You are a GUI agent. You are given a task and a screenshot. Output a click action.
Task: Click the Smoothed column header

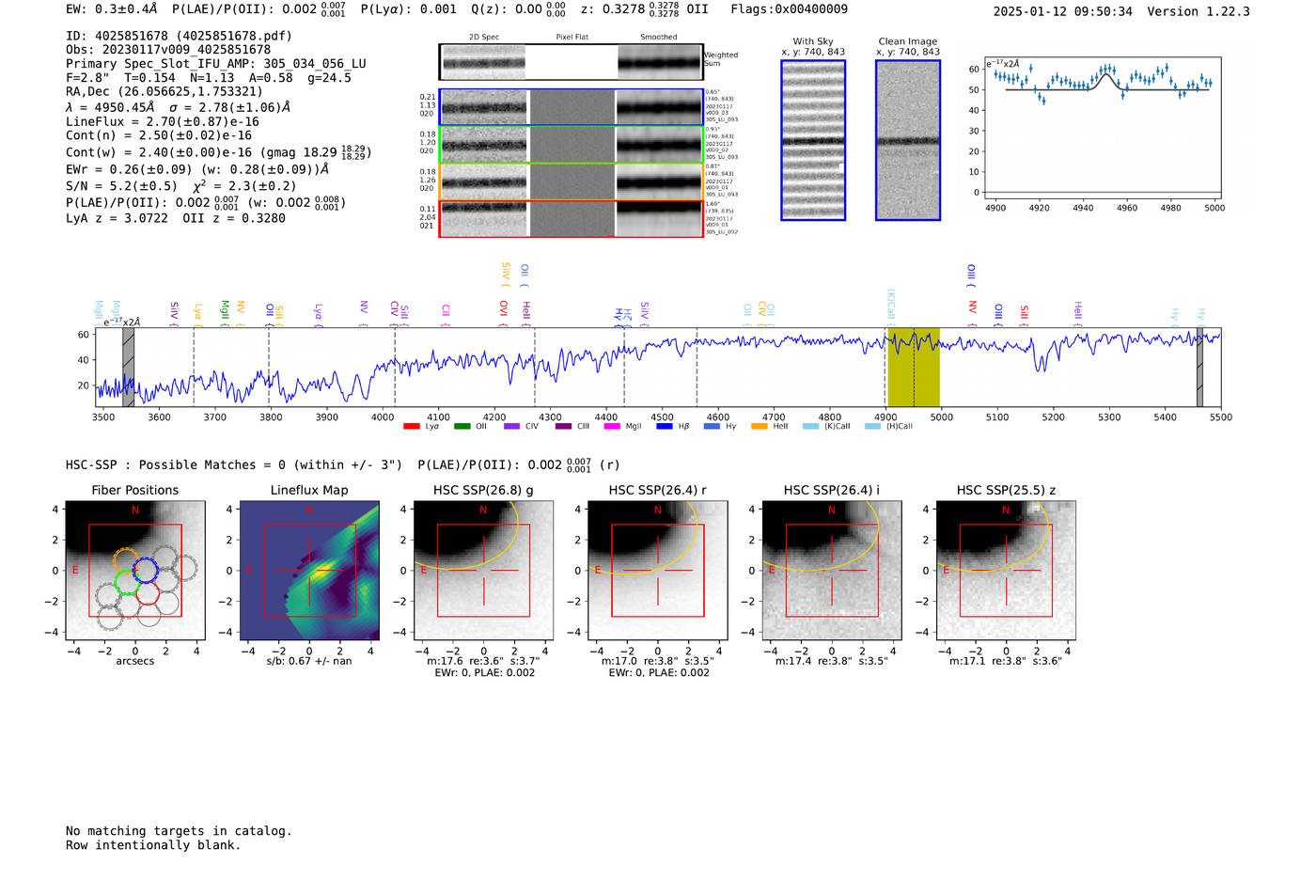(659, 38)
